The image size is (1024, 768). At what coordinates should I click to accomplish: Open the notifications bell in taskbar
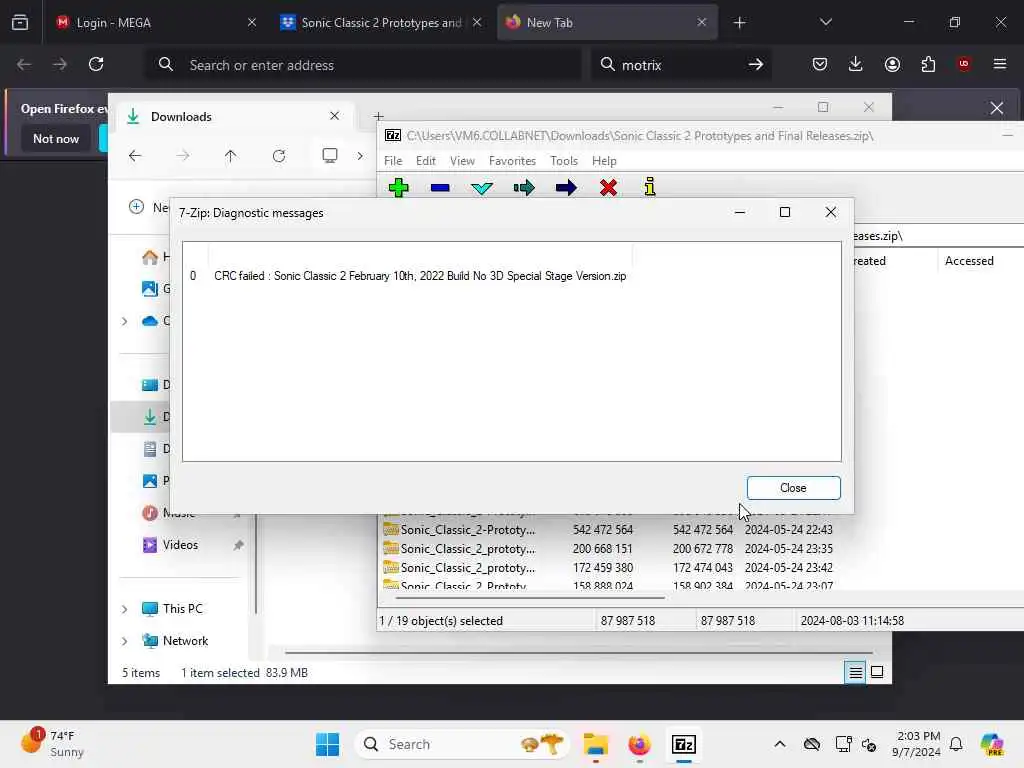(956, 744)
